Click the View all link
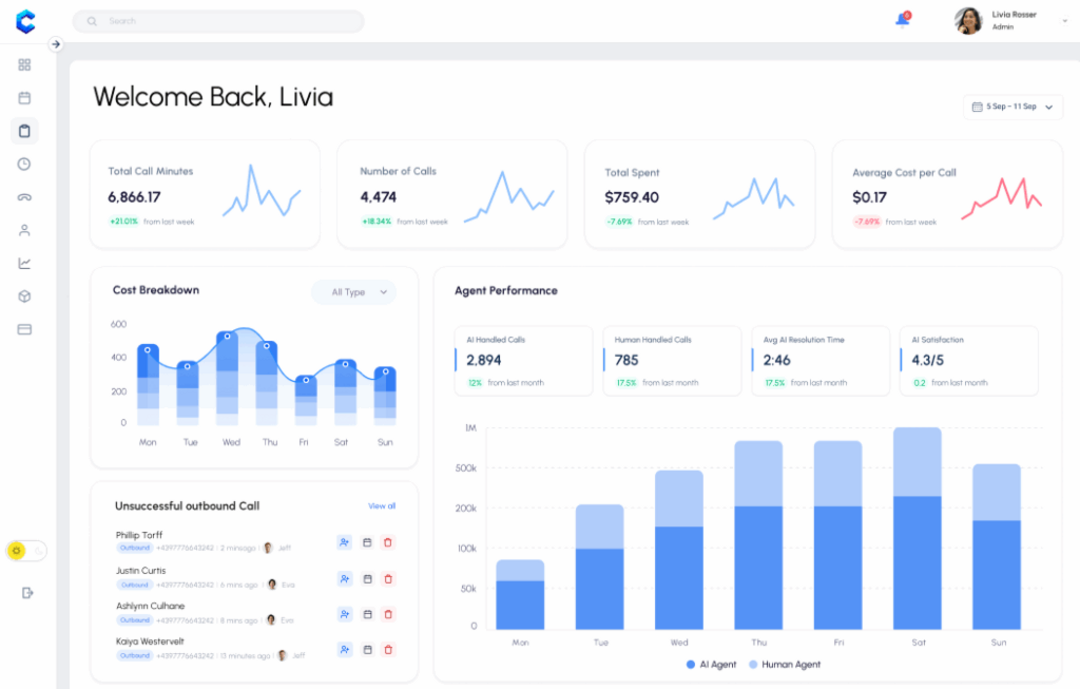The height and width of the screenshot is (689, 1080). pos(381,506)
